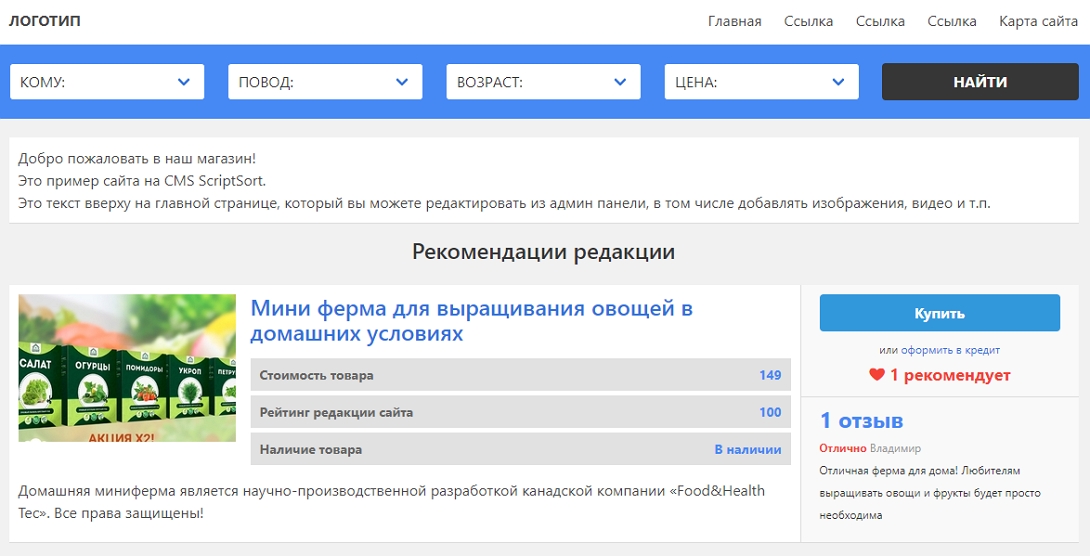
Task: Open the Ссылка link beside Карта сайта
Action: tap(951, 21)
